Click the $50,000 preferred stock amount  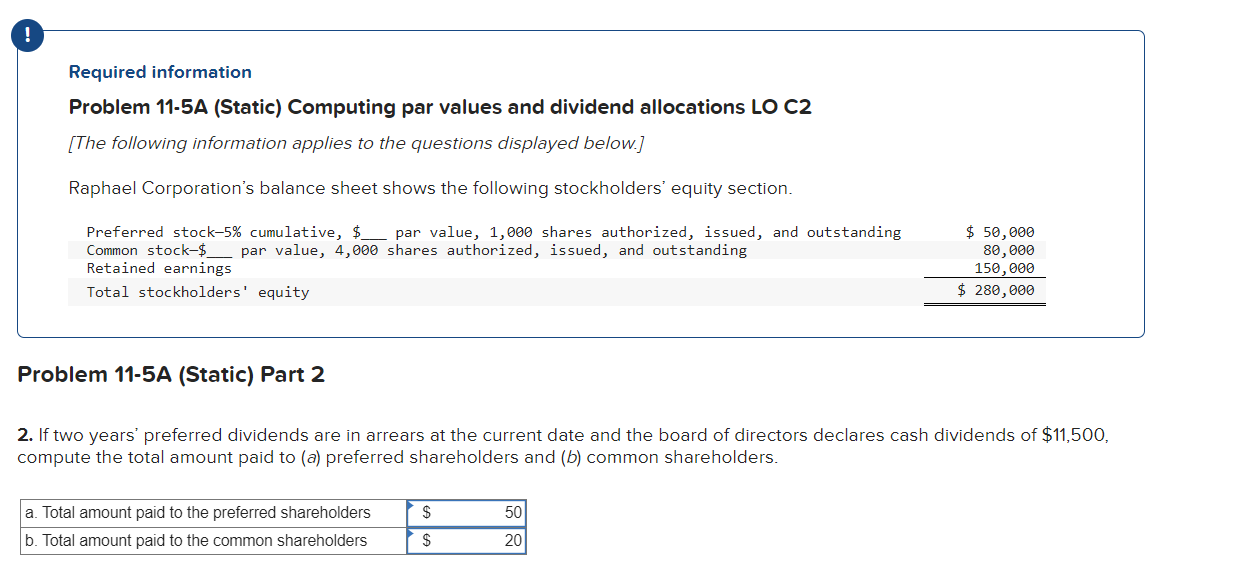(x=1000, y=231)
